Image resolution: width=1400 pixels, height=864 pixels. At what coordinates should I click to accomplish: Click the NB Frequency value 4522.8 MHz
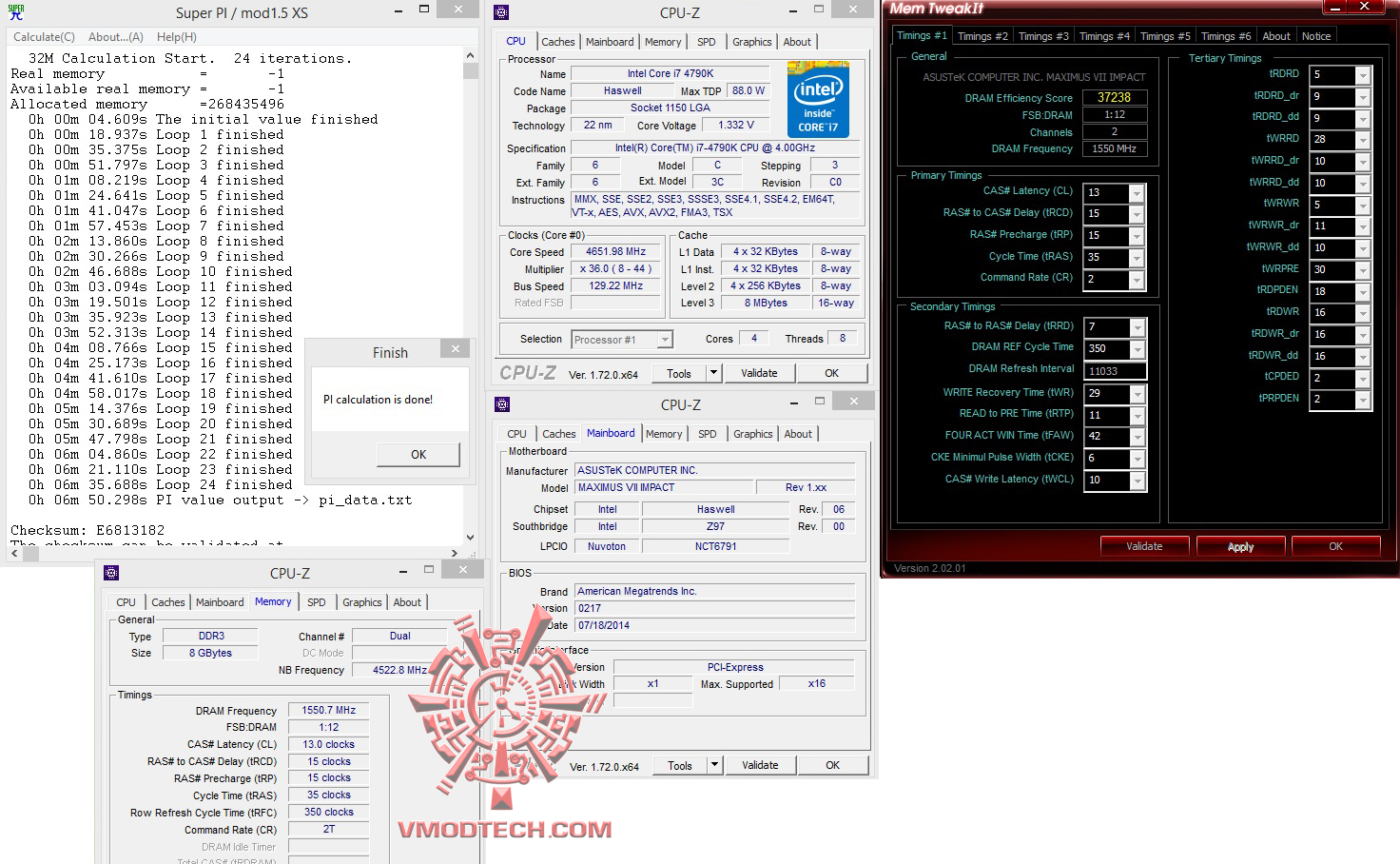click(x=399, y=670)
